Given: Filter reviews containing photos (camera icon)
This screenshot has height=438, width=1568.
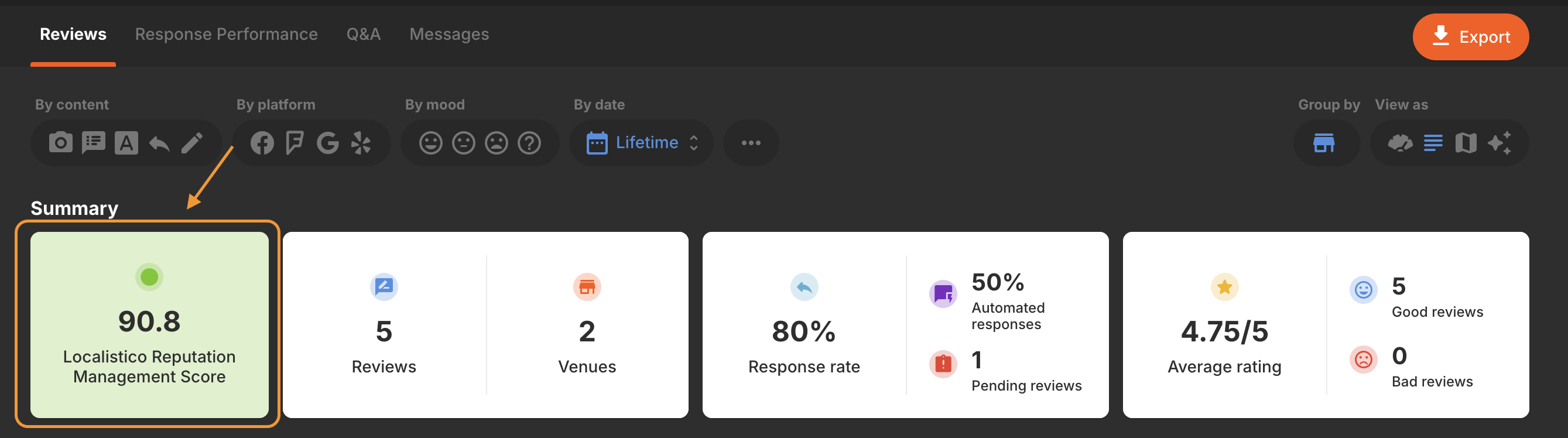Looking at the screenshot, I should coord(60,143).
